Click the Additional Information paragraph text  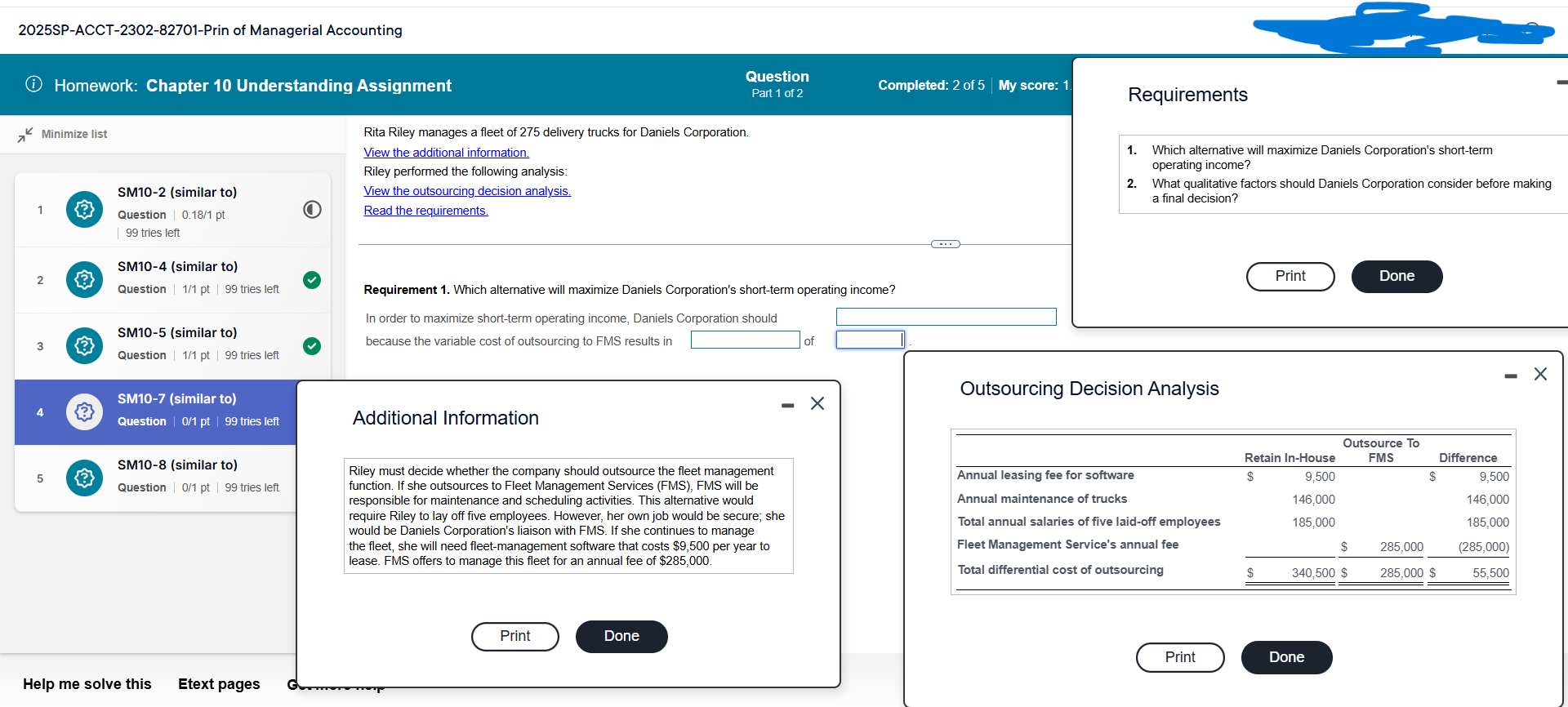click(568, 516)
